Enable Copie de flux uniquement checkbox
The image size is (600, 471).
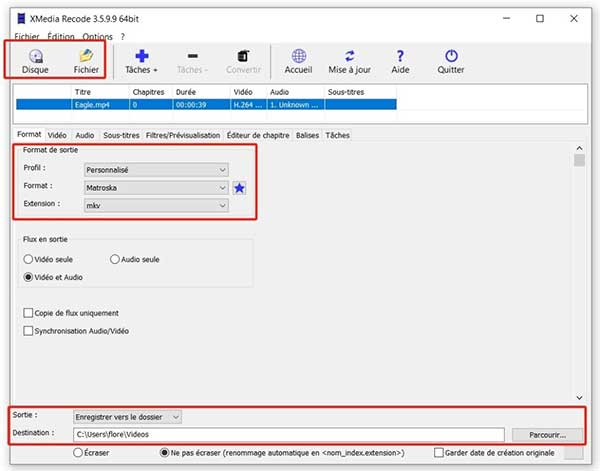[x=28, y=313]
